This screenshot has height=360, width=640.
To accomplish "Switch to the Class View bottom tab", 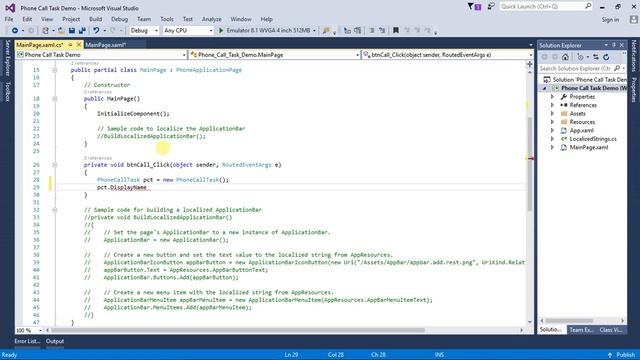I will 611,330.
